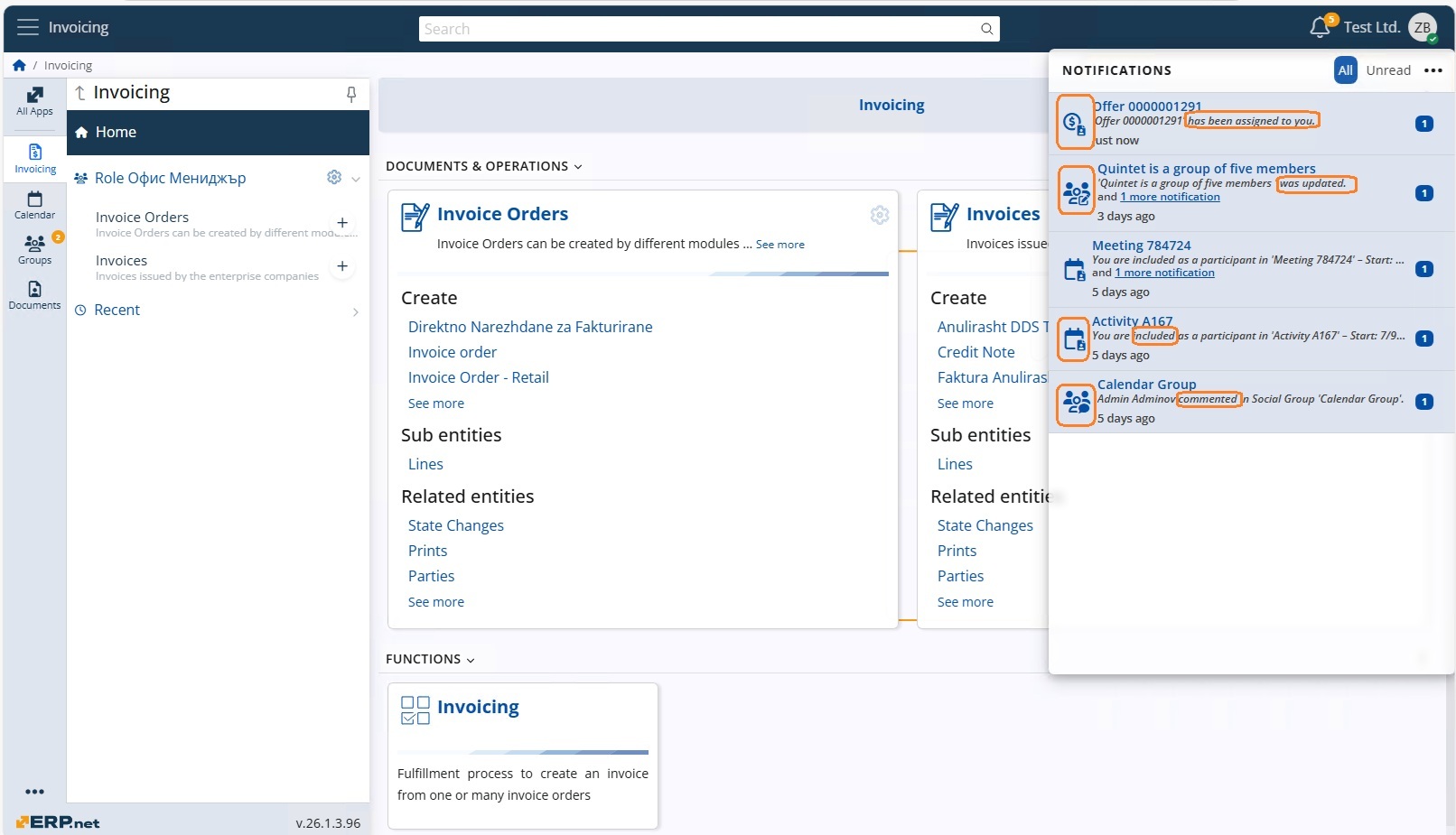Open Documents in left sidebar
The image size is (1456, 835).
click(34, 295)
